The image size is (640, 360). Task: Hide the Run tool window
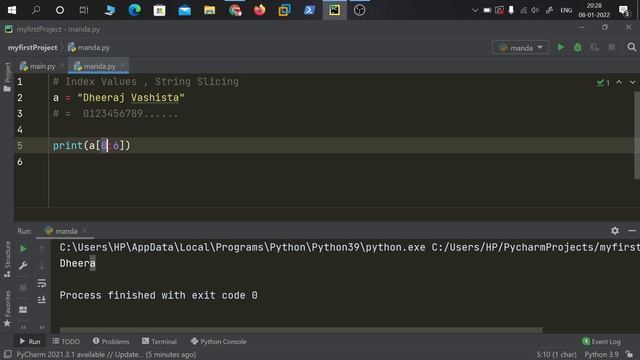tap(632, 231)
